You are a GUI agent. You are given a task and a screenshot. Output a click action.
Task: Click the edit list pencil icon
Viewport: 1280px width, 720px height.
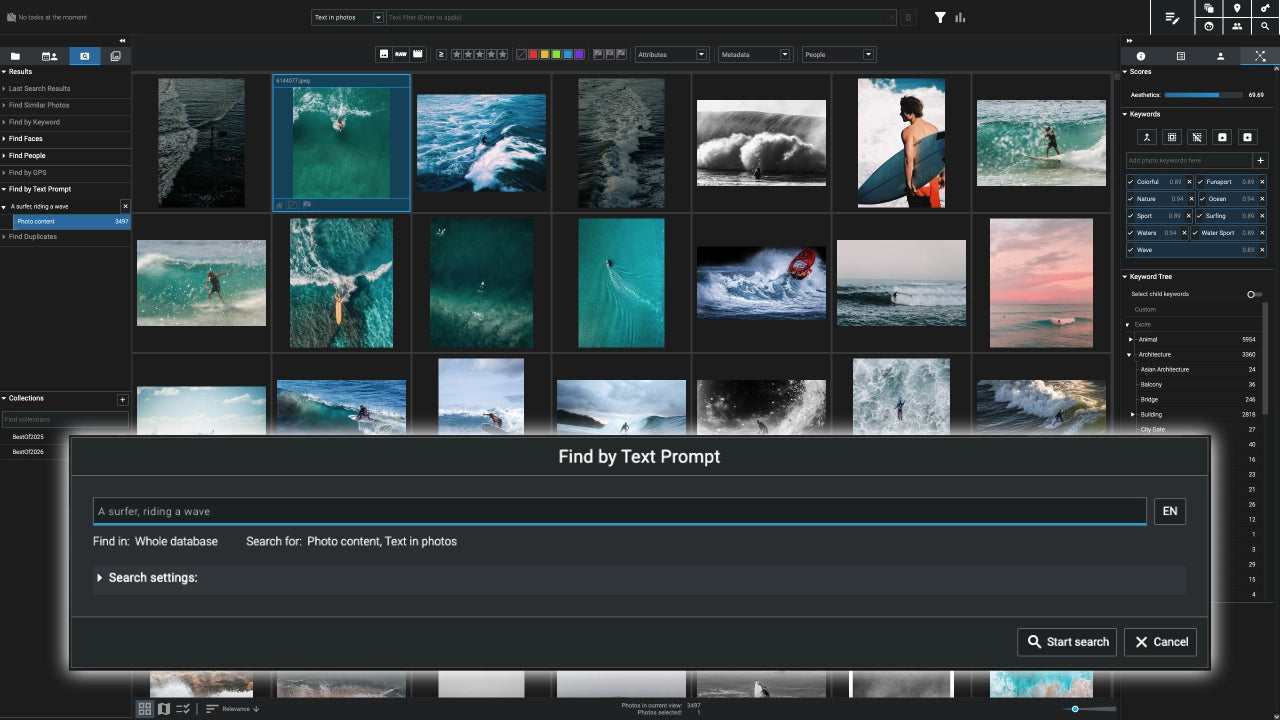click(1173, 18)
